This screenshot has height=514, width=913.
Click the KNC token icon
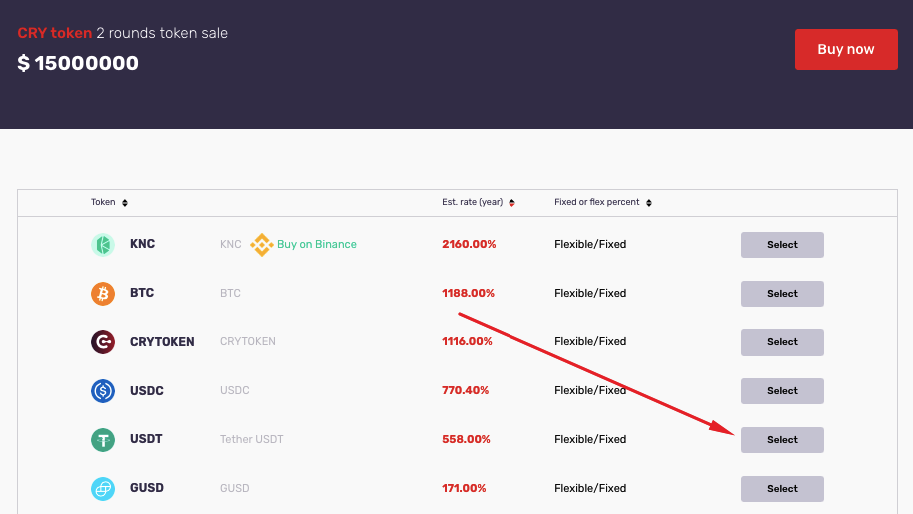103,244
